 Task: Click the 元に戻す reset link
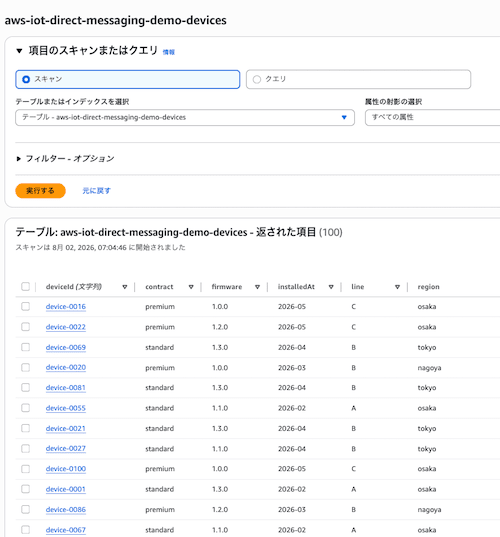coord(96,191)
